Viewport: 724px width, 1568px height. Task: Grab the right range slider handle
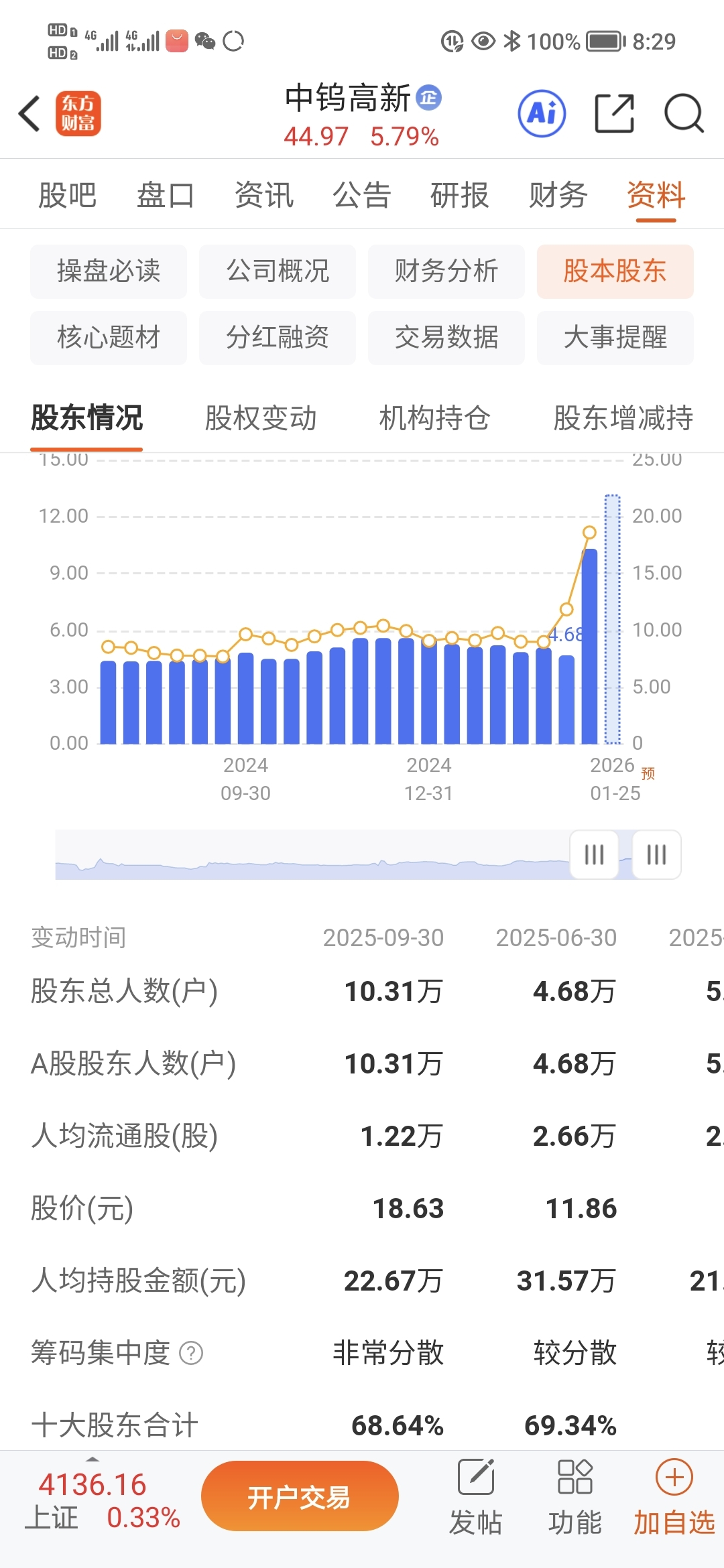click(x=657, y=854)
